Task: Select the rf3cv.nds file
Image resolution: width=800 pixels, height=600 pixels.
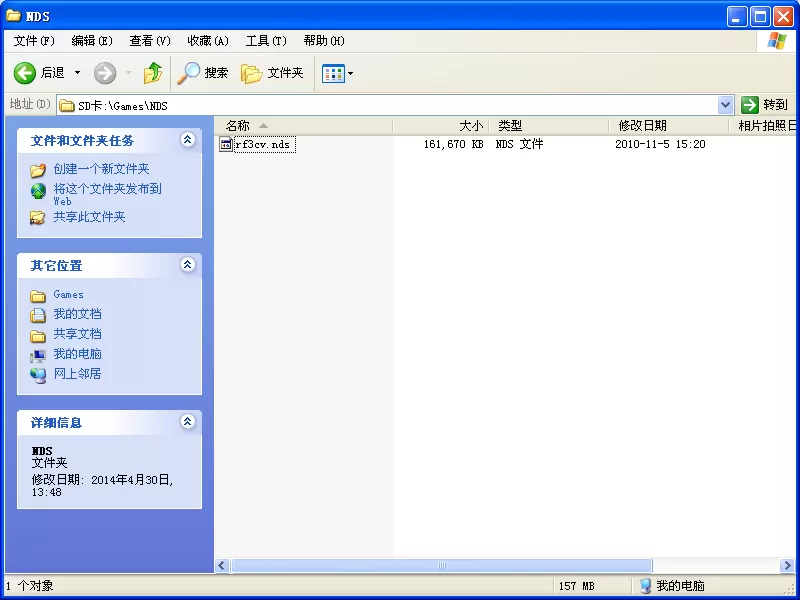Action: [x=264, y=144]
